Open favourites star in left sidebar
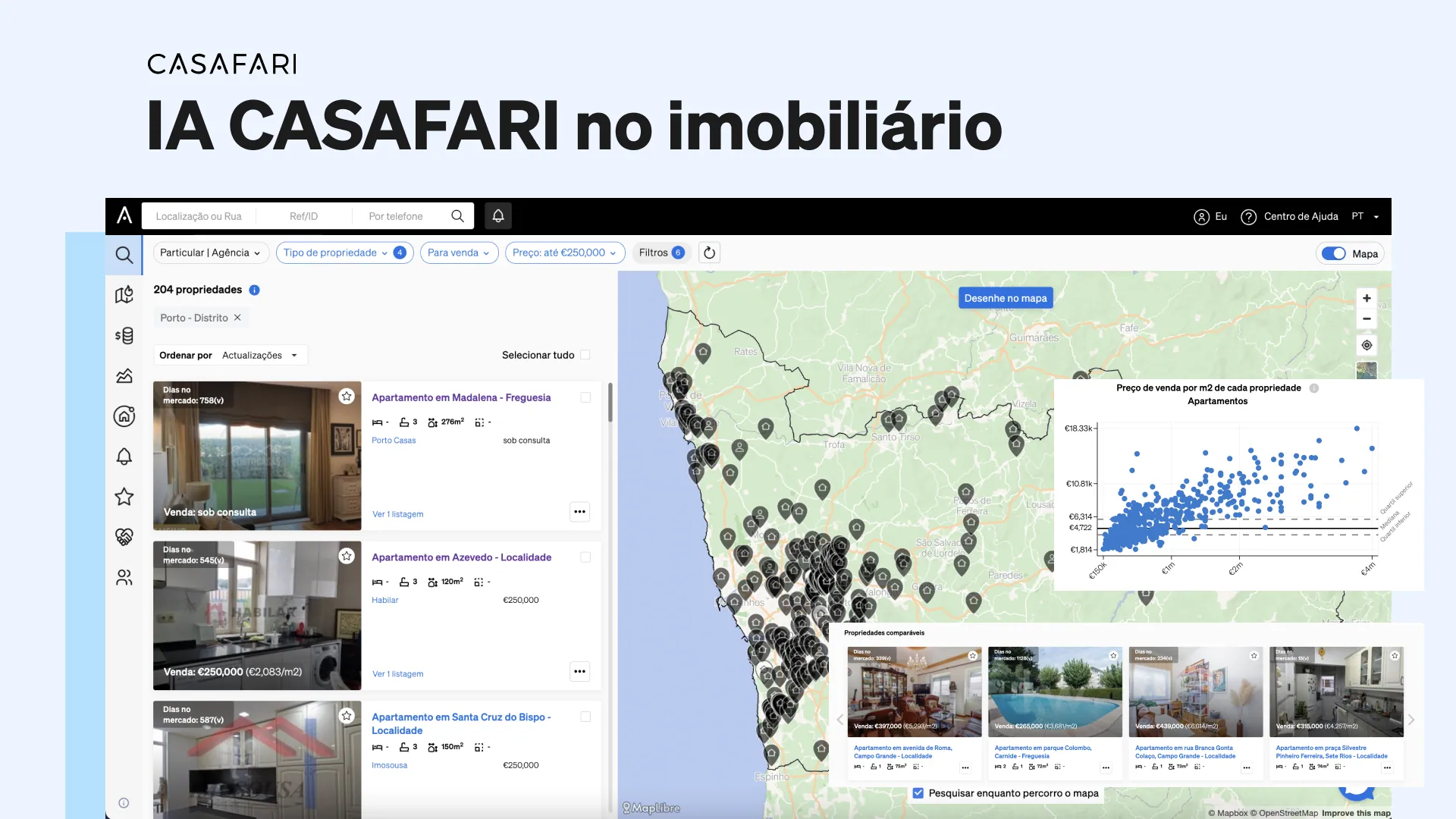 pyautogui.click(x=124, y=497)
